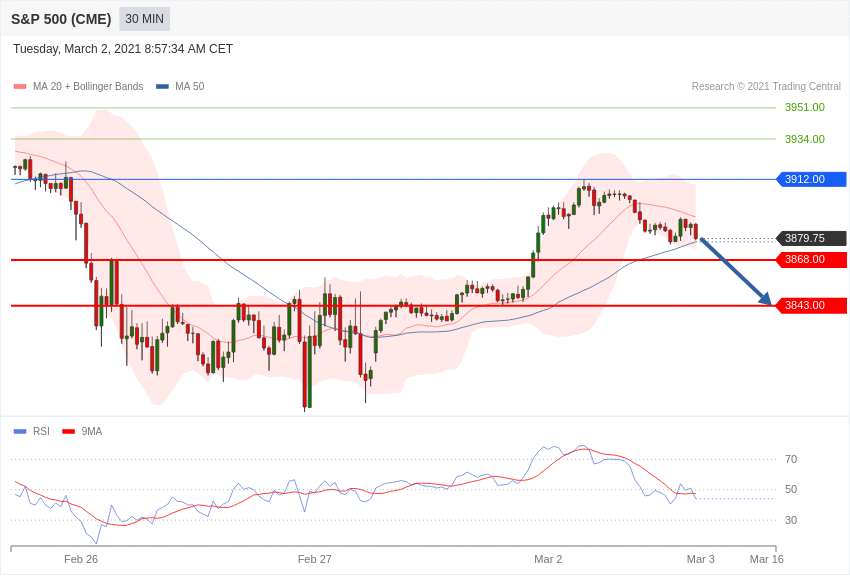This screenshot has width=850, height=576.
Task: Click the red 9MA legend swatch
Action: pos(69,431)
